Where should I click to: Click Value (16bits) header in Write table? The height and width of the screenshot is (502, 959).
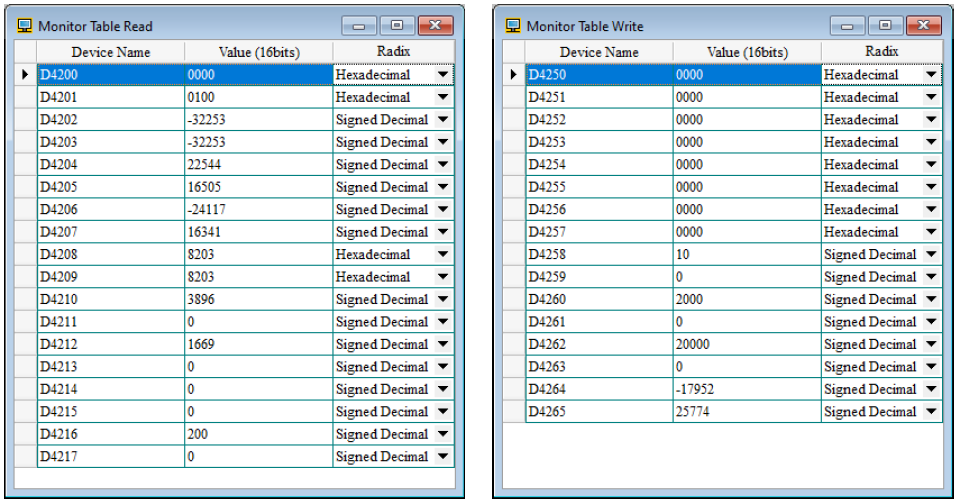746,52
